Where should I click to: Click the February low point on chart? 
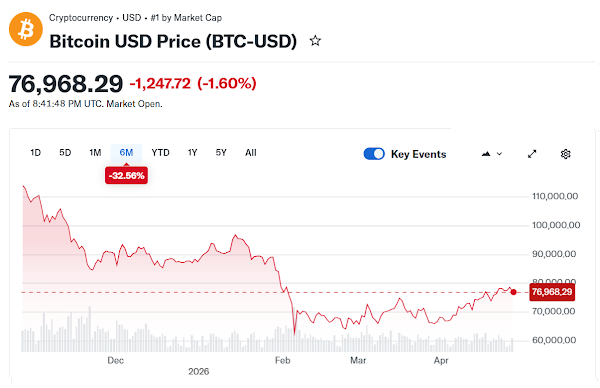[x=294, y=333]
